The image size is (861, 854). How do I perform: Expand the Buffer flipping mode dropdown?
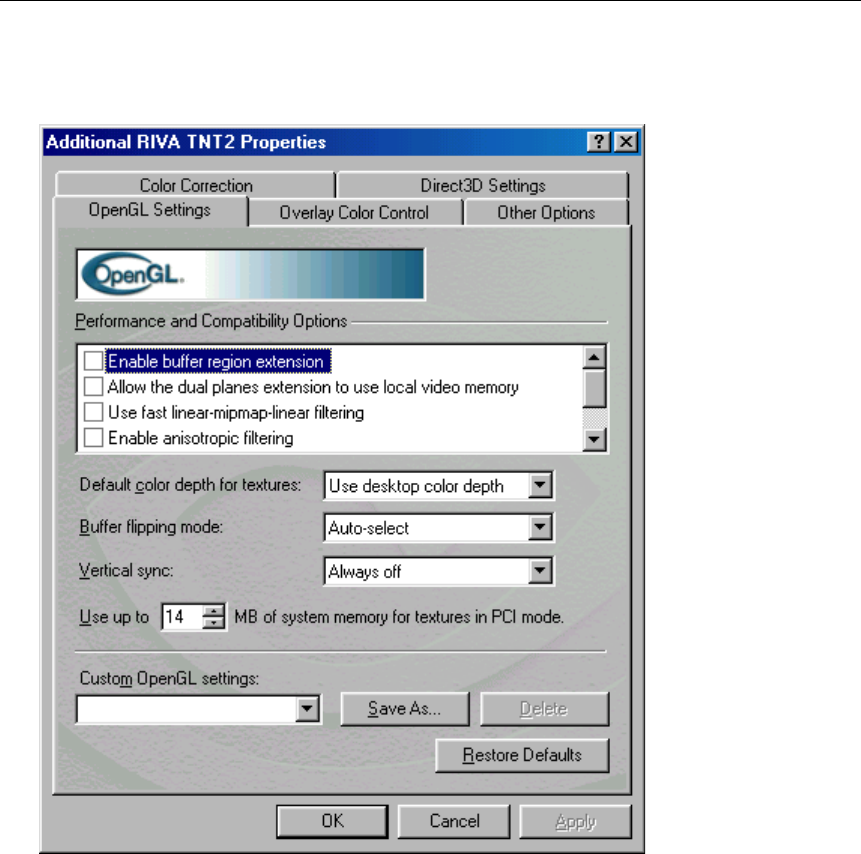click(x=540, y=527)
